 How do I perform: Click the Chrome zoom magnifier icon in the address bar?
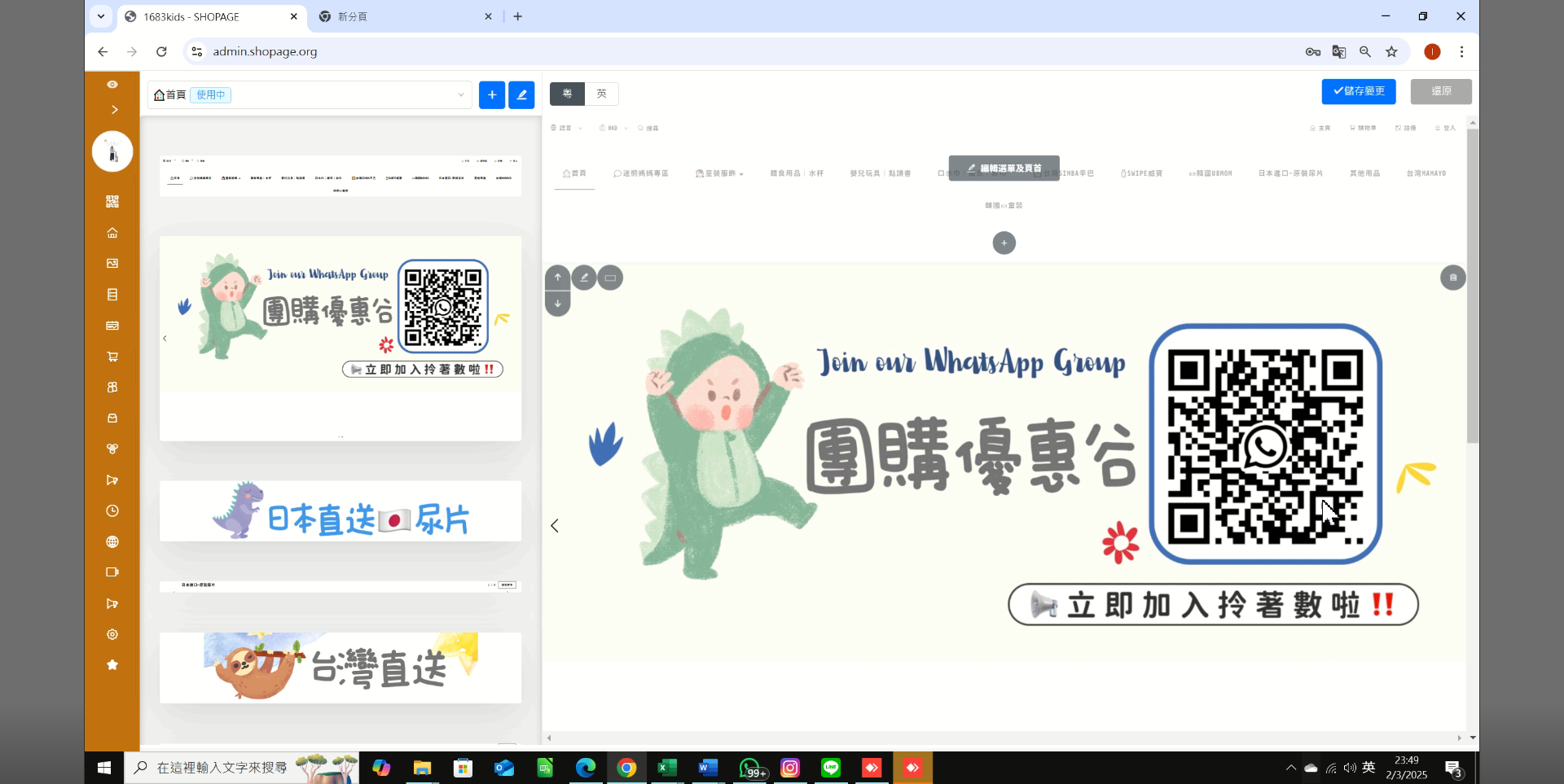coord(1365,51)
